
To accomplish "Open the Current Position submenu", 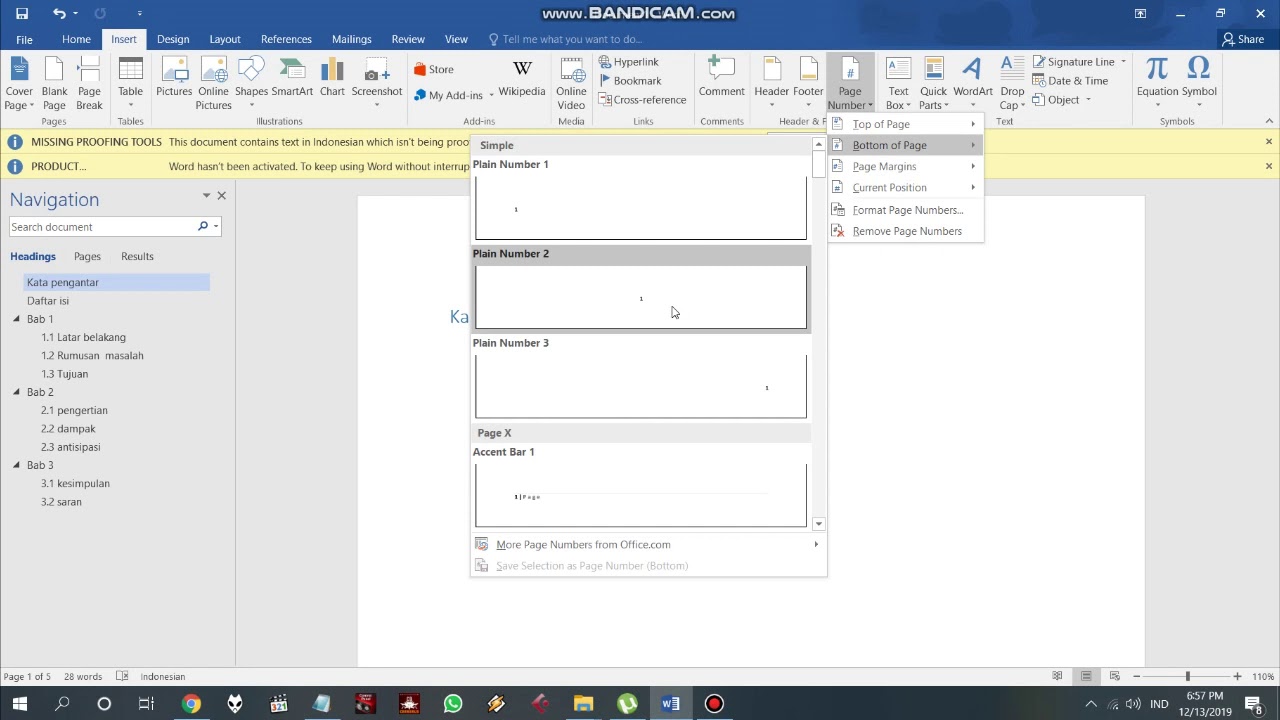I will tap(905, 187).
